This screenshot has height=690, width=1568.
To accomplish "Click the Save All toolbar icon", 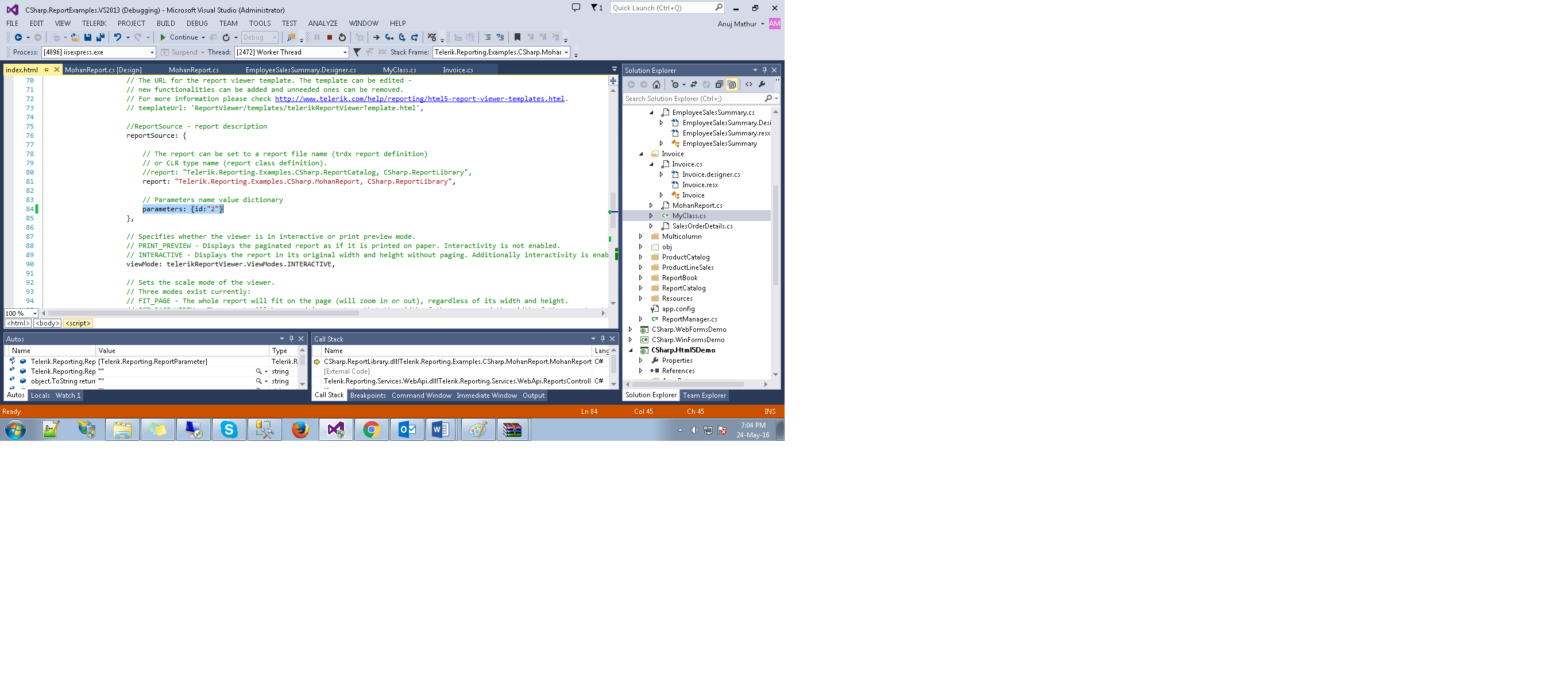I will pos(101,37).
